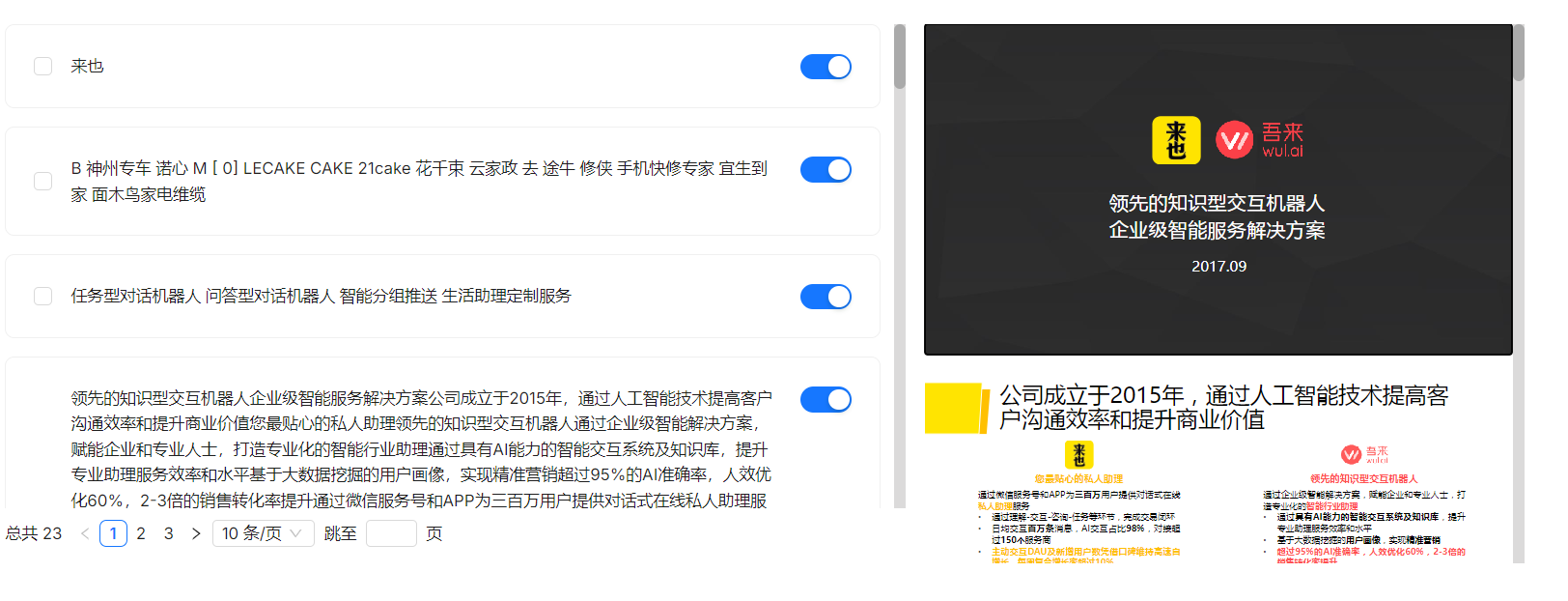Click the 2017.09 date on the slide

point(1218,266)
